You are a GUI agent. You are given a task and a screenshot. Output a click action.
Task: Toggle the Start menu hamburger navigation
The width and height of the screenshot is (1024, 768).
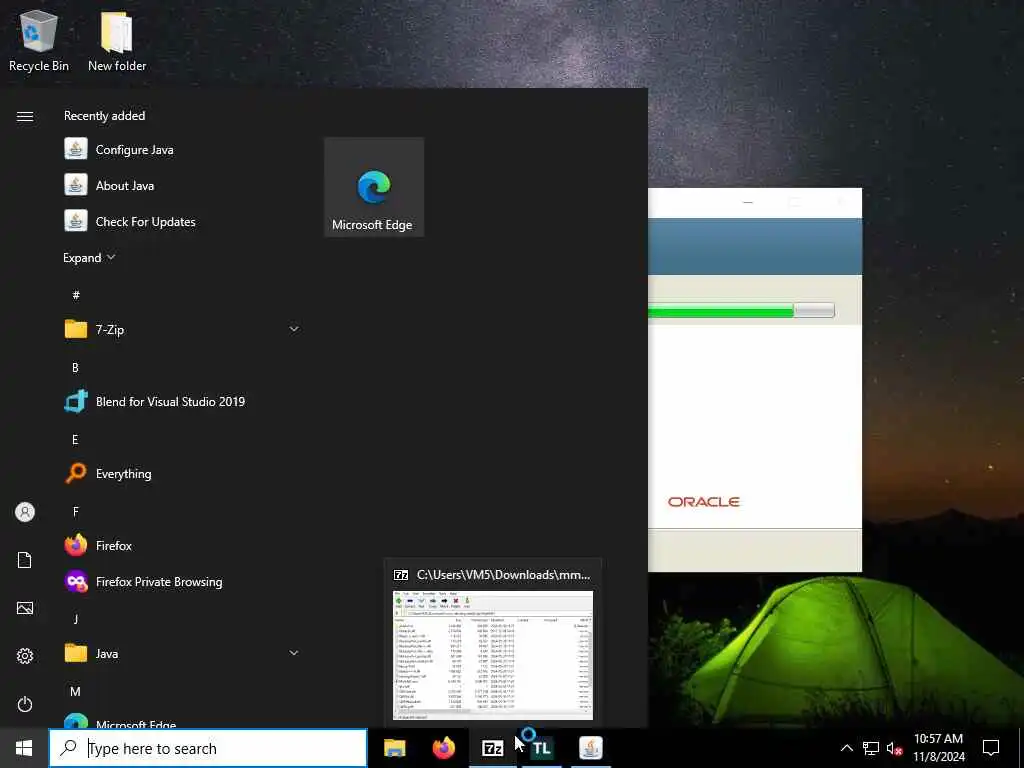[x=25, y=116]
